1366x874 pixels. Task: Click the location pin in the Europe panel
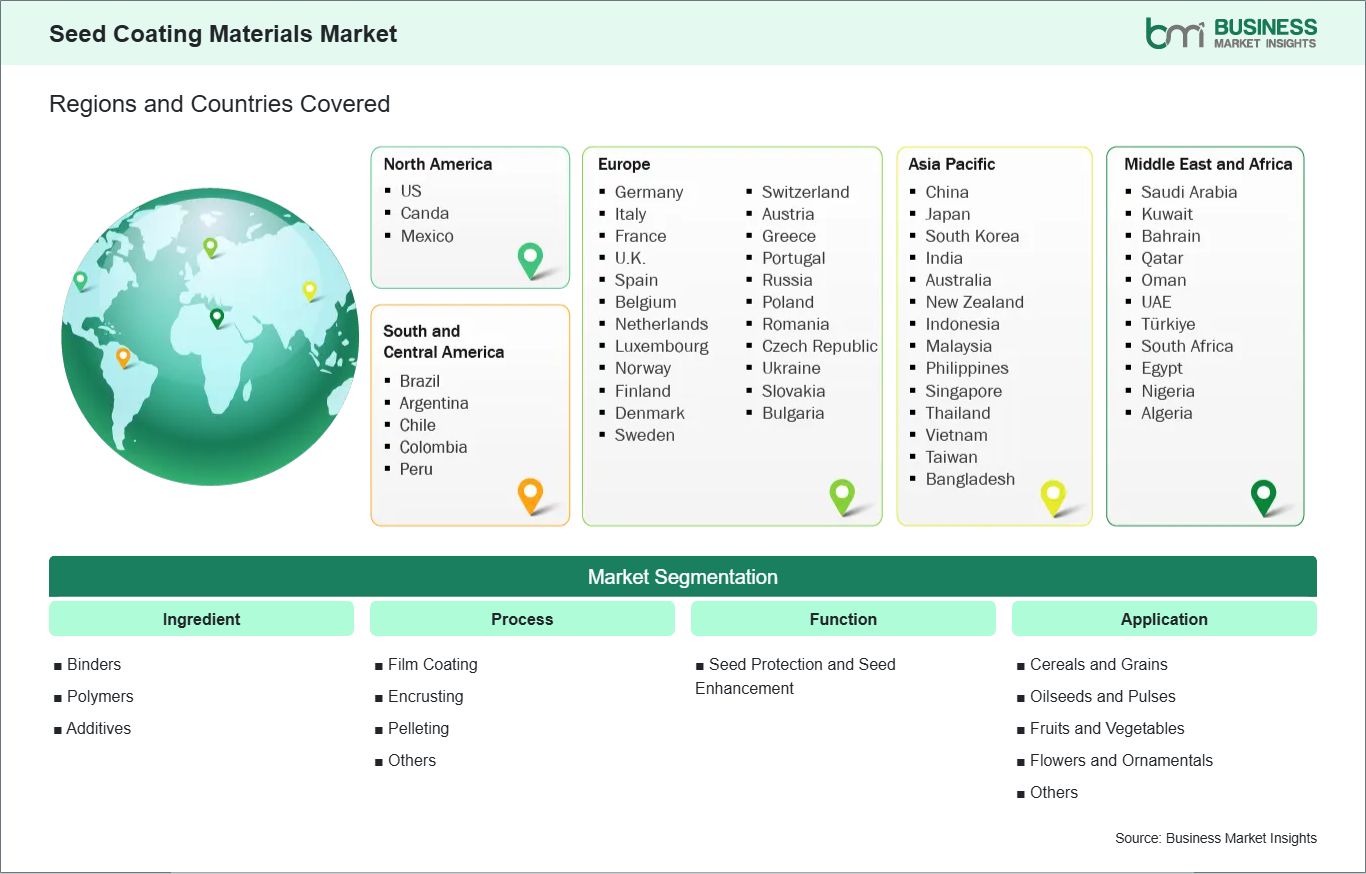point(843,496)
